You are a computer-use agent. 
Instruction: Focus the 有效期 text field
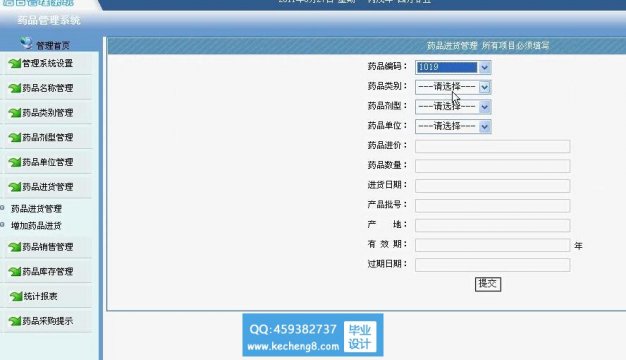(x=492, y=245)
